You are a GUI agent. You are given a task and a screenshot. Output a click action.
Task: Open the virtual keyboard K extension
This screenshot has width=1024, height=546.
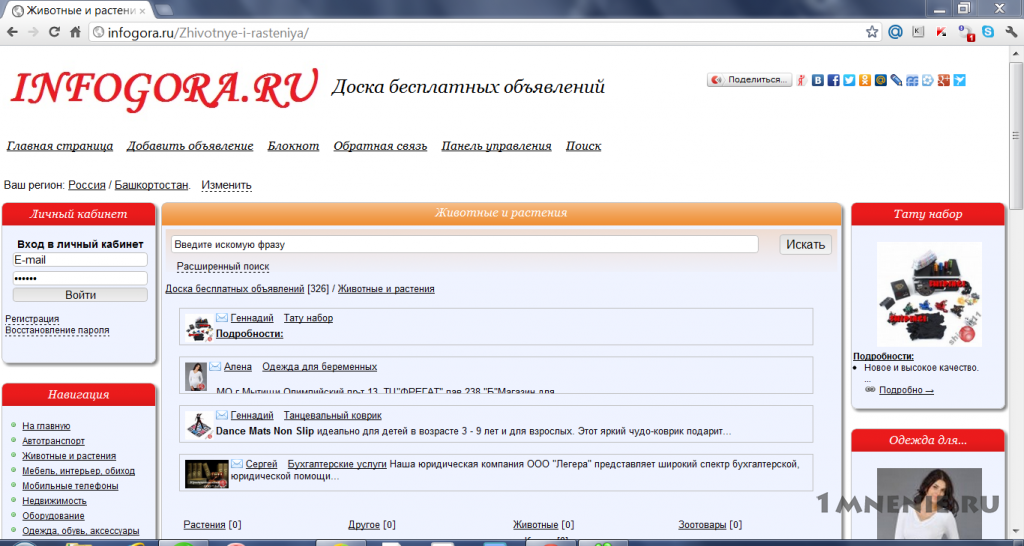[x=918, y=31]
